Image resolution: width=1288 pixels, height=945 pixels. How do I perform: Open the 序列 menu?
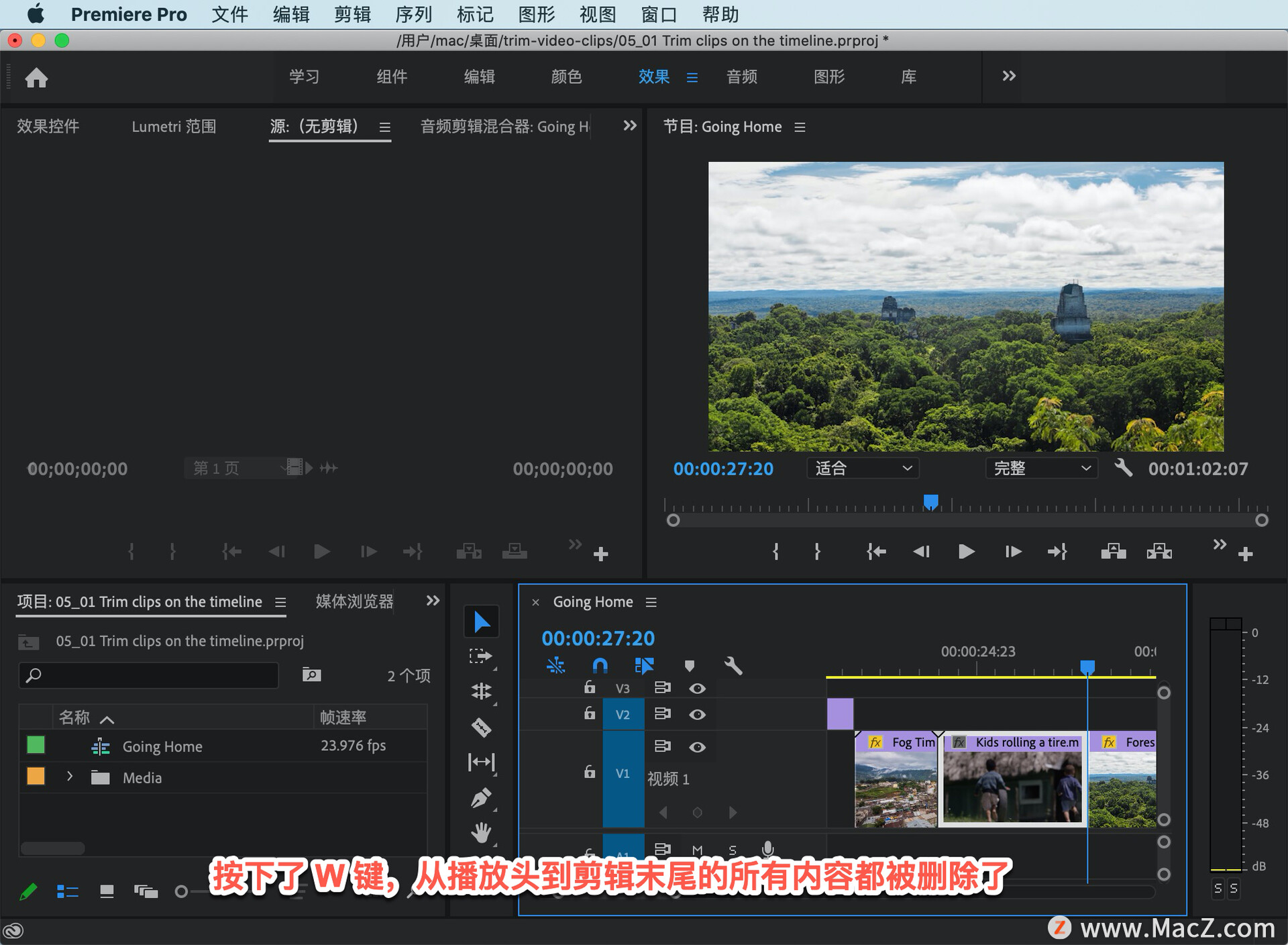pos(413,14)
